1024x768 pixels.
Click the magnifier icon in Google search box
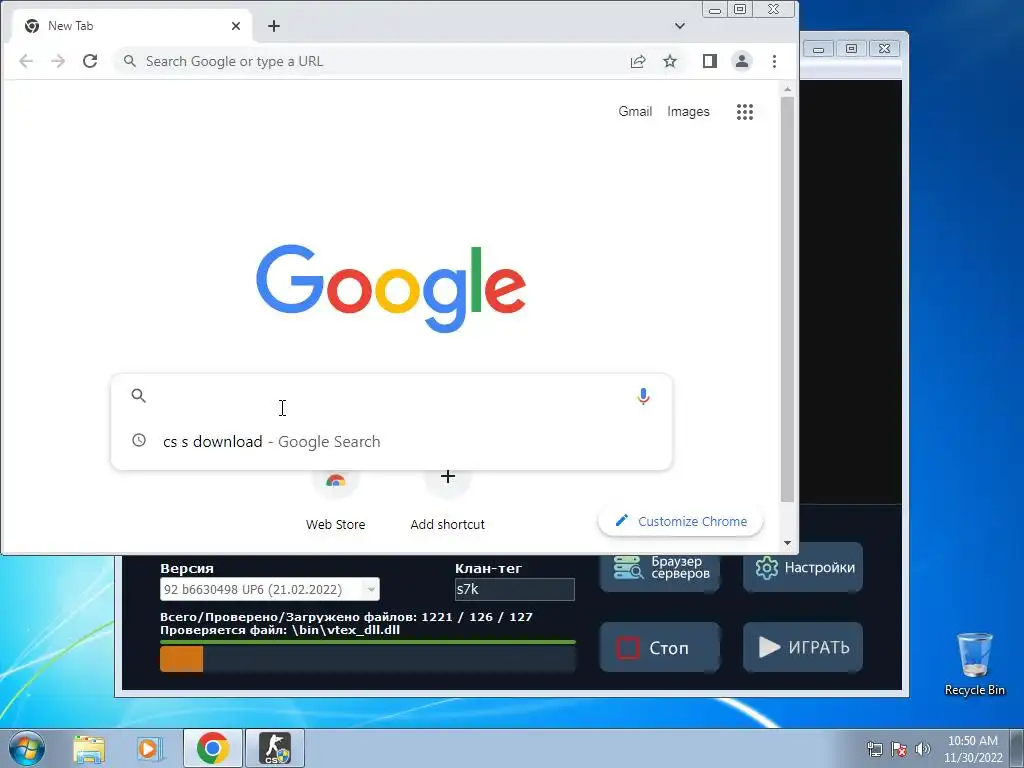coord(138,396)
